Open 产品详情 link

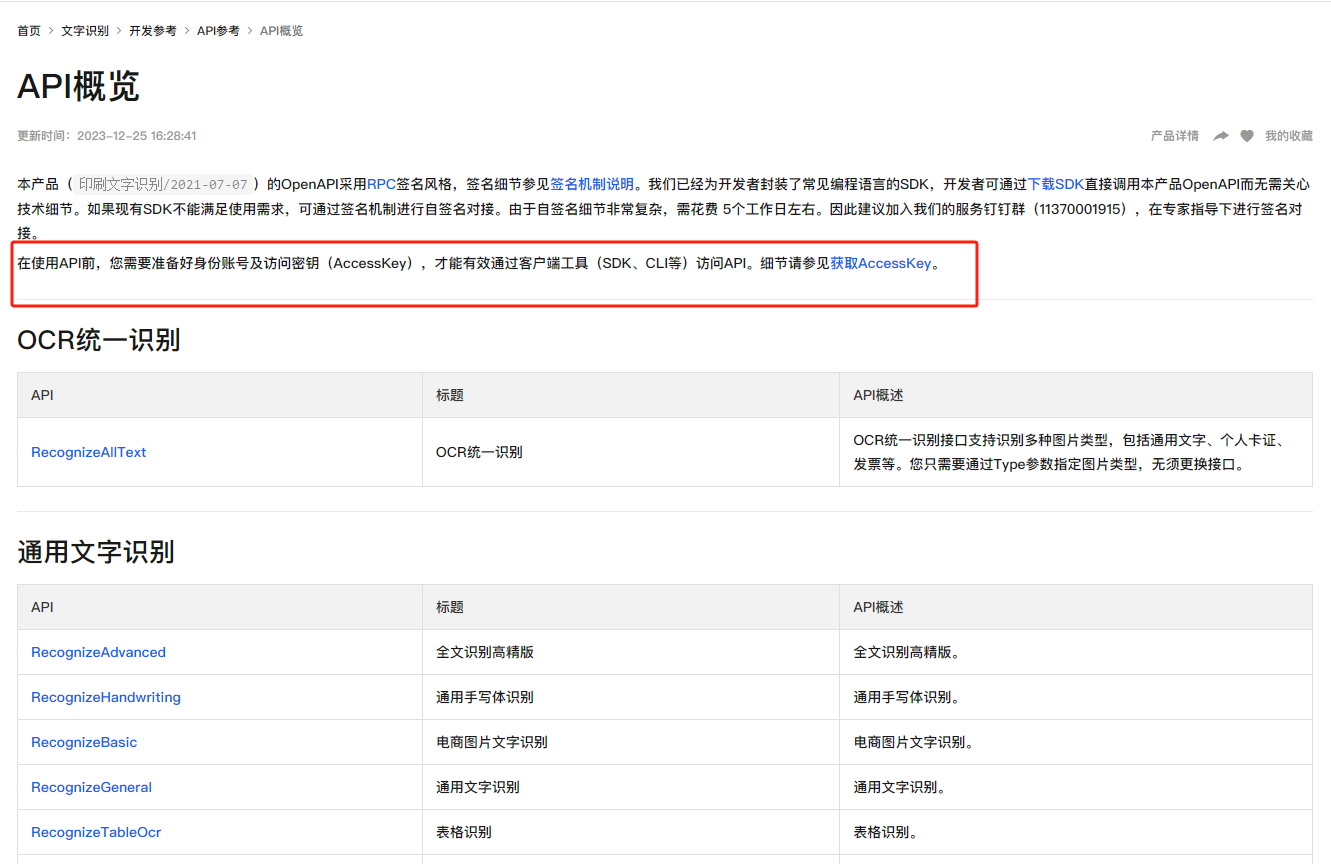[1175, 136]
